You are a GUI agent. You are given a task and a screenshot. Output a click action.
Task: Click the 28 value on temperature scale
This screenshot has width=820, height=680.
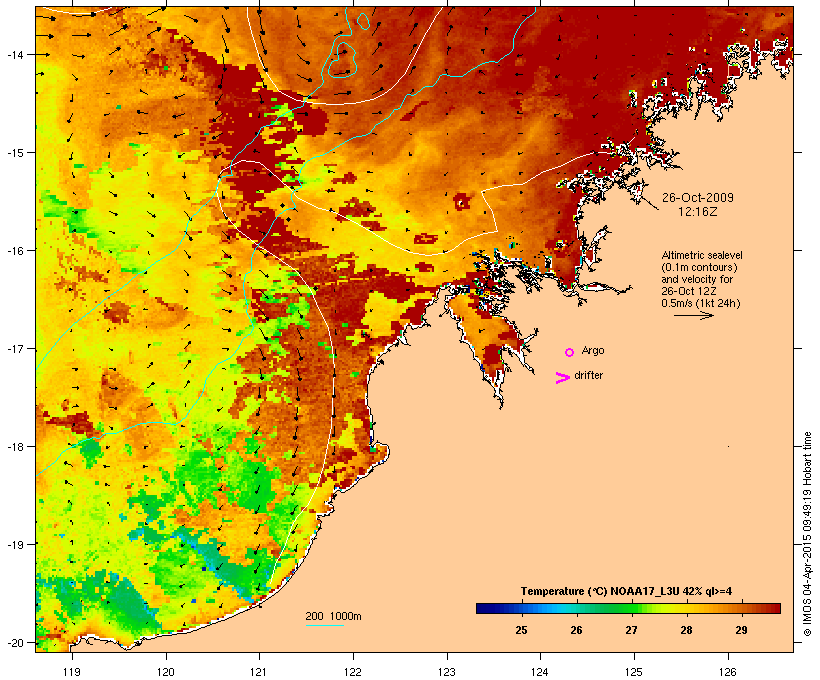pos(686,630)
